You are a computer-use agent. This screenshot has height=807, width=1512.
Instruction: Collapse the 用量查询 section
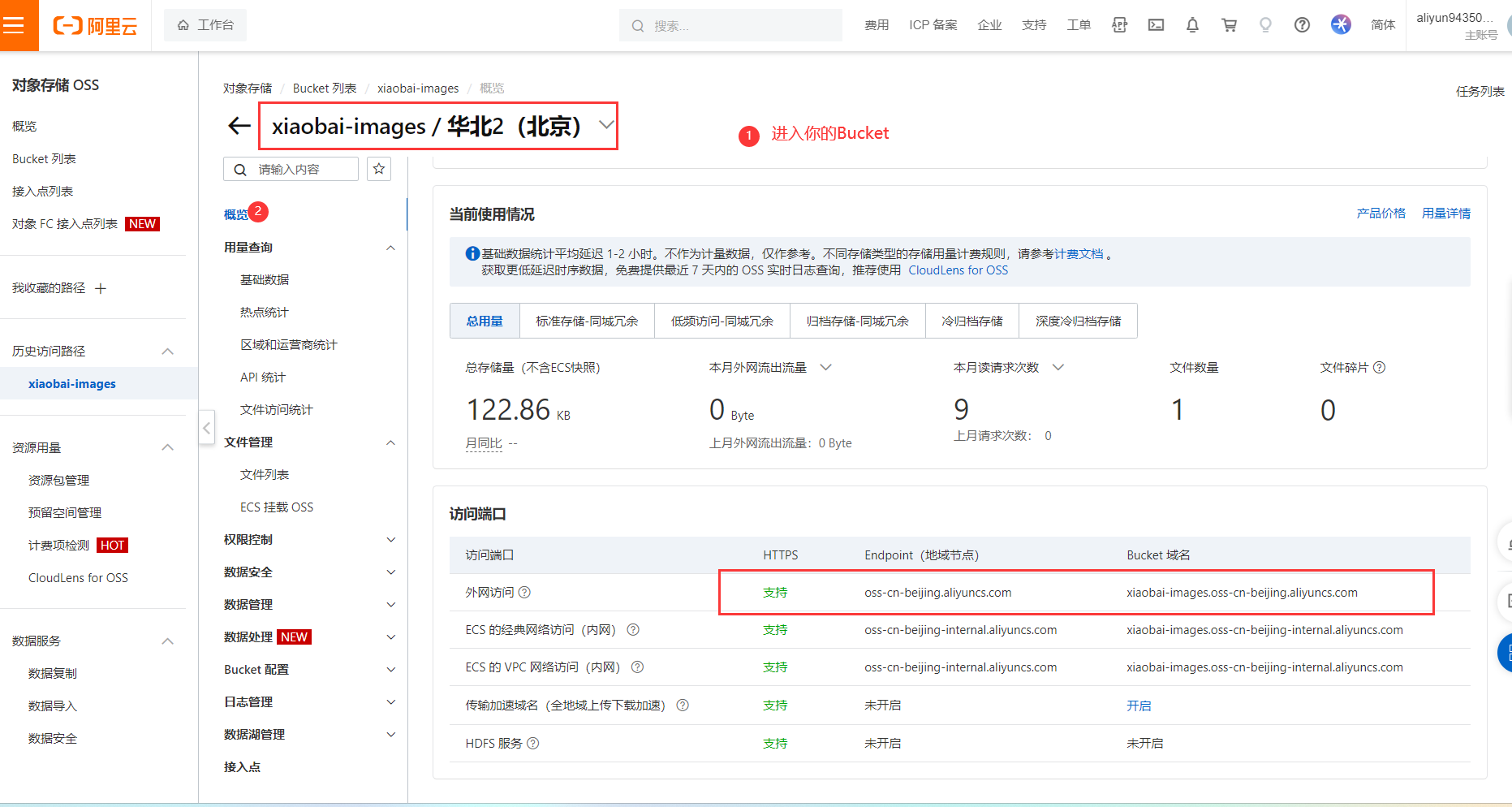(x=390, y=248)
